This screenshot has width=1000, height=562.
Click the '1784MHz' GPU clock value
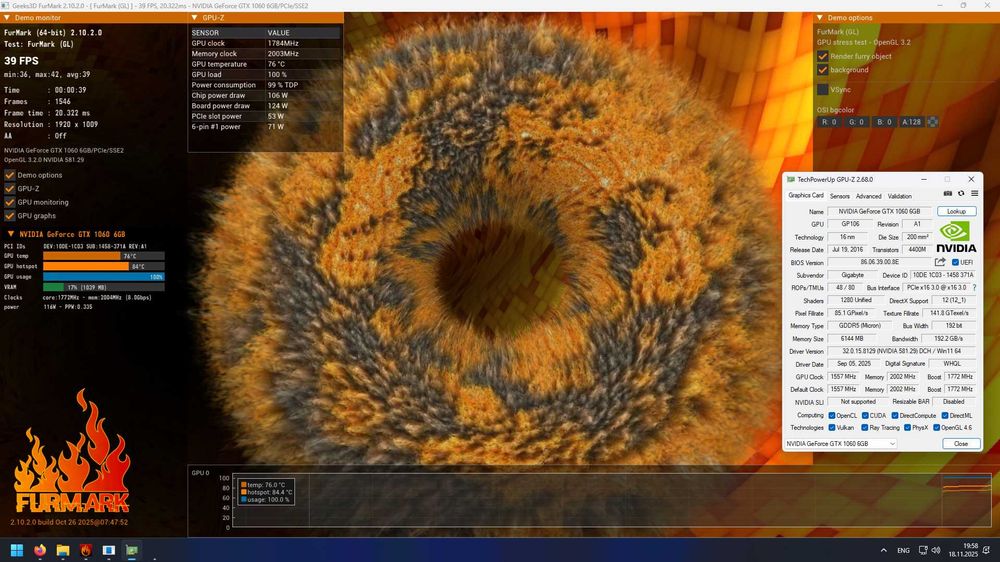(283, 43)
